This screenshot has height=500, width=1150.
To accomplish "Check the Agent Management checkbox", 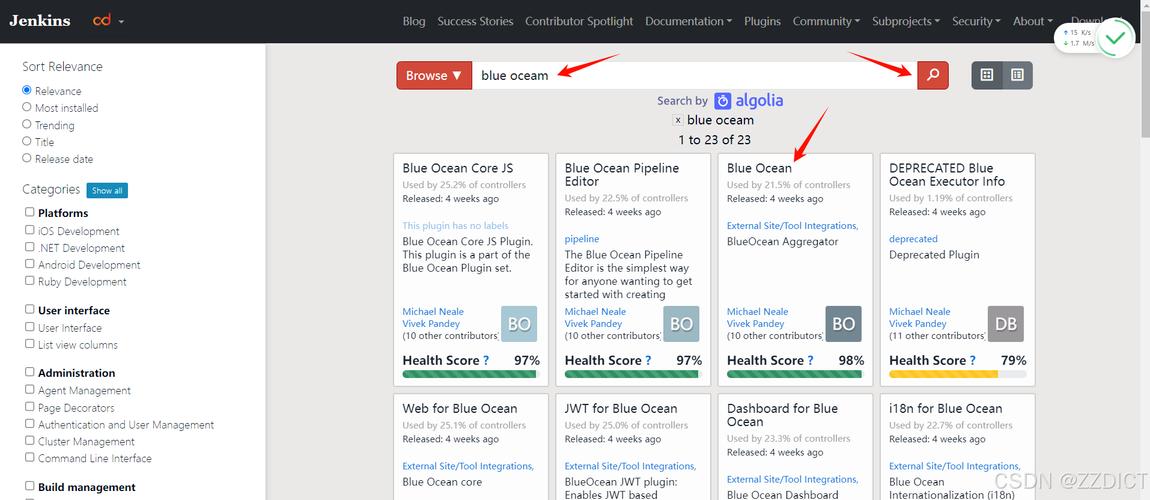I will [29, 389].
